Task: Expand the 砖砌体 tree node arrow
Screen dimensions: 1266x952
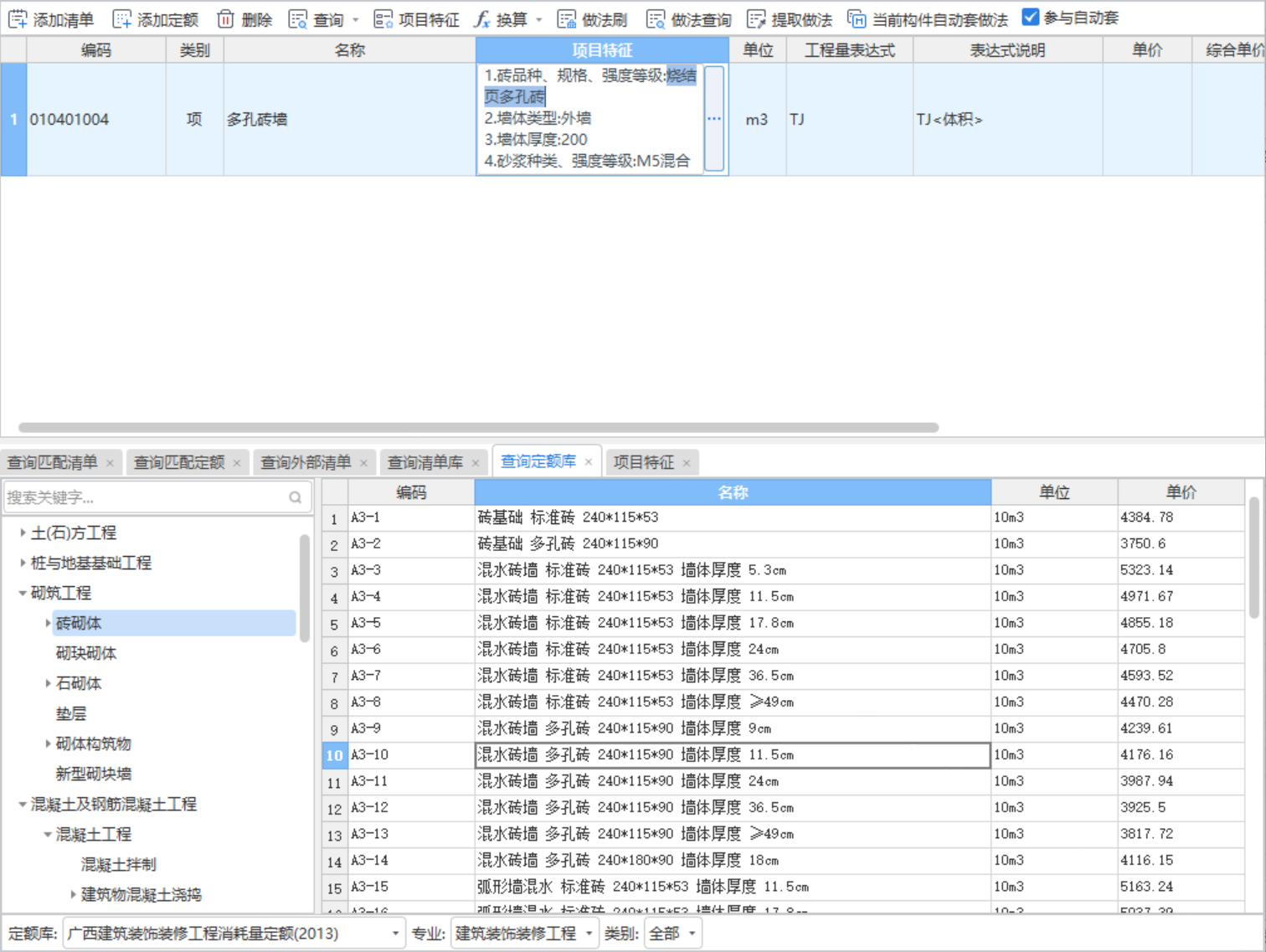Action: pos(48,623)
